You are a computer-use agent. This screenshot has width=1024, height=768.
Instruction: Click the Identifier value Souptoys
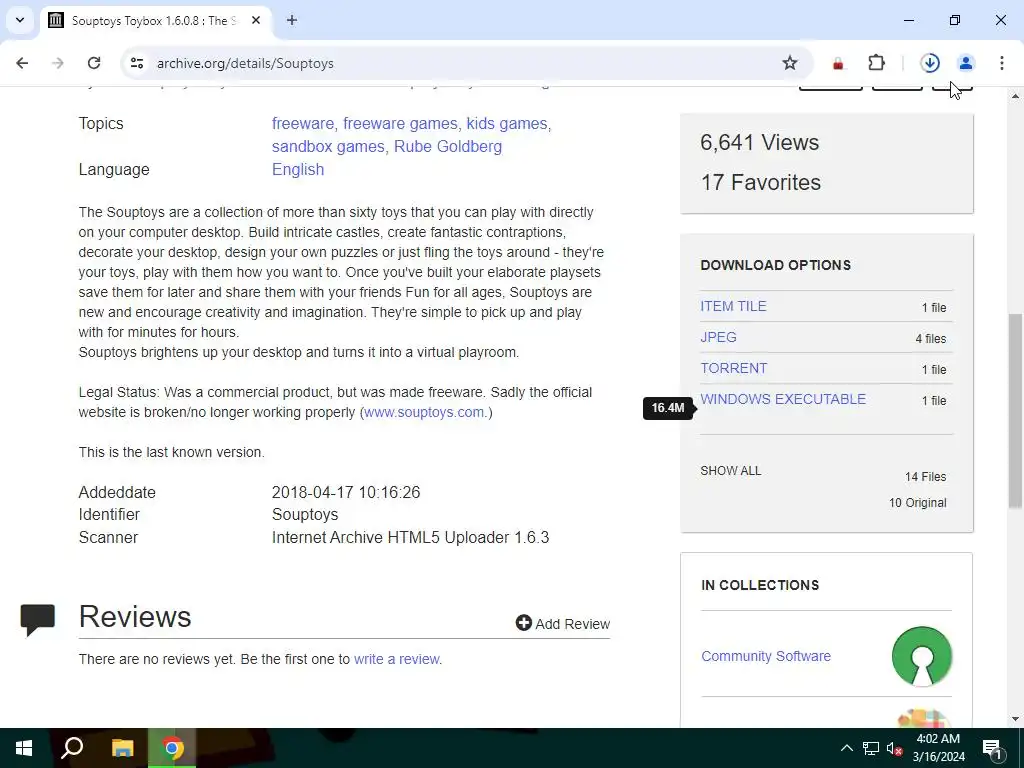[x=305, y=515]
